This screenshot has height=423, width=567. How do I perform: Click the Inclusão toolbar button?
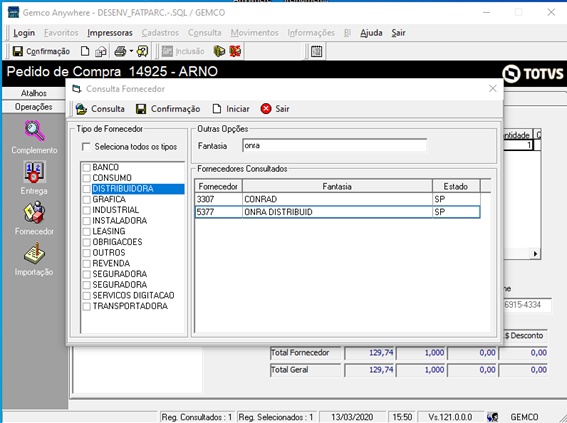[183, 51]
